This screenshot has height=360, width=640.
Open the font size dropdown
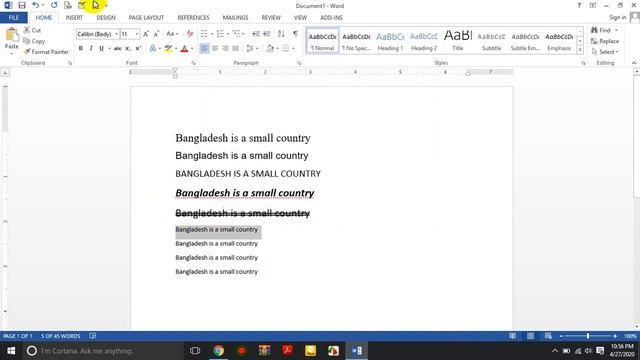pyautogui.click(x=137, y=34)
